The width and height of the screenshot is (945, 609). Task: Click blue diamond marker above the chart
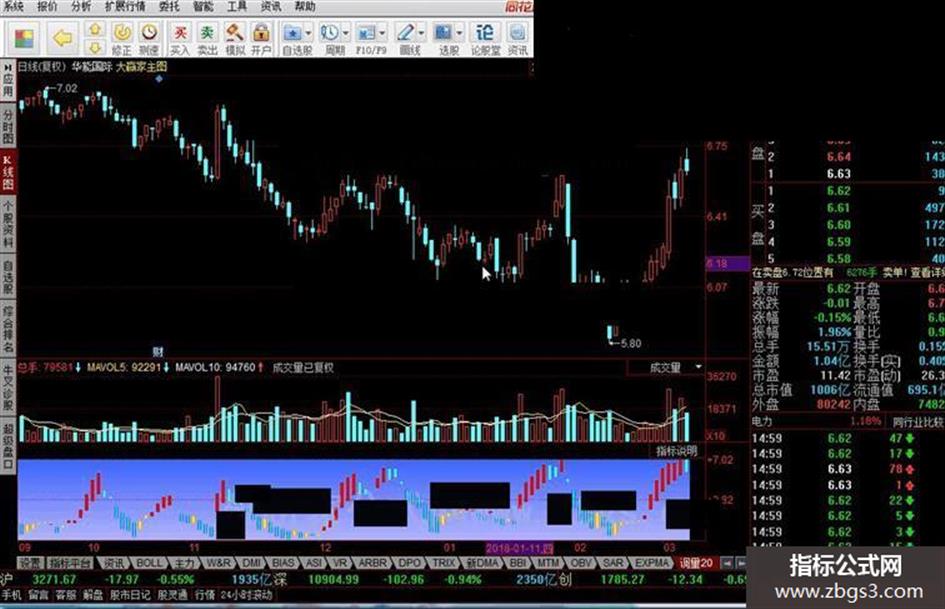159,79
